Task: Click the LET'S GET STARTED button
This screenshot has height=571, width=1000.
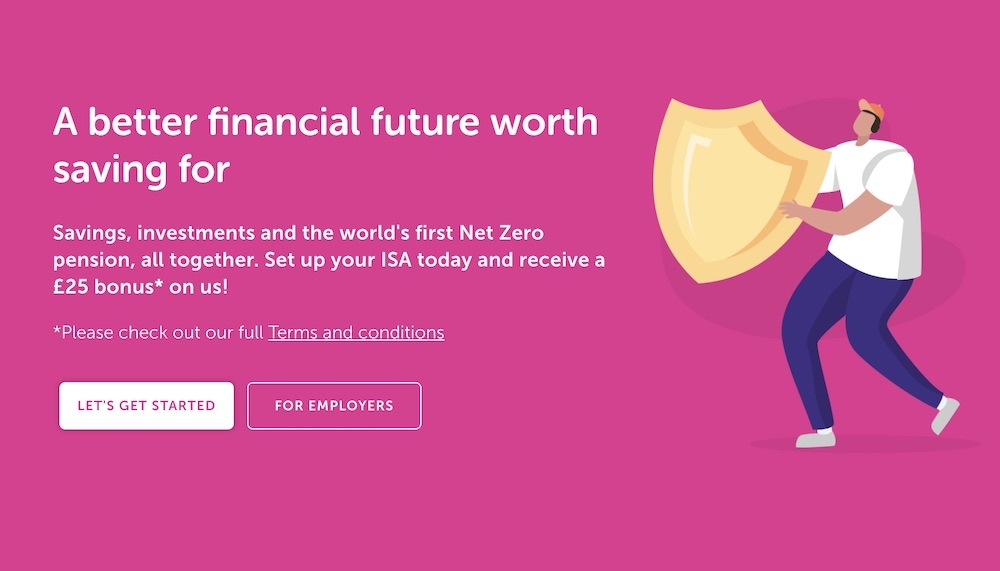Action: [x=146, y=406]
